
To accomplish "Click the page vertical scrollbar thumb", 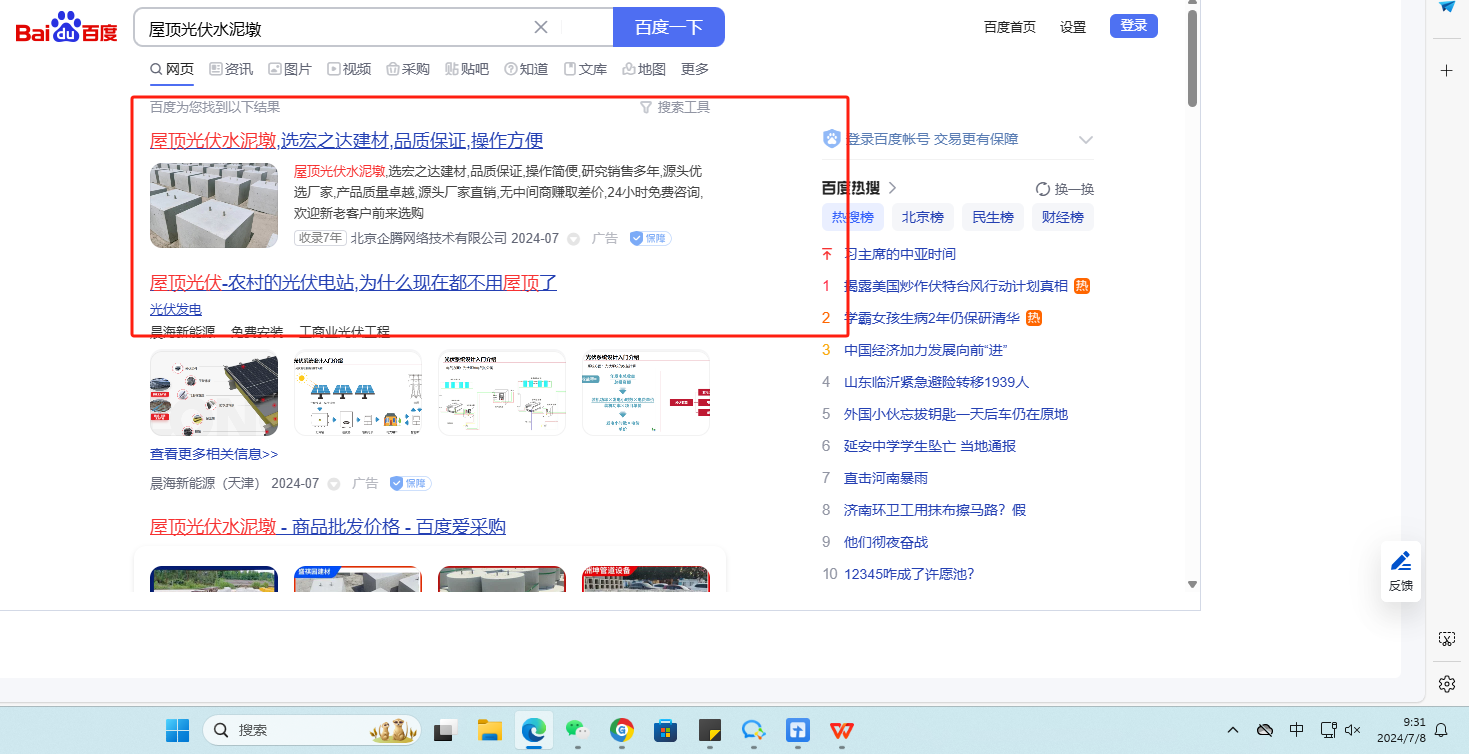I will (x=1192, y=58).
